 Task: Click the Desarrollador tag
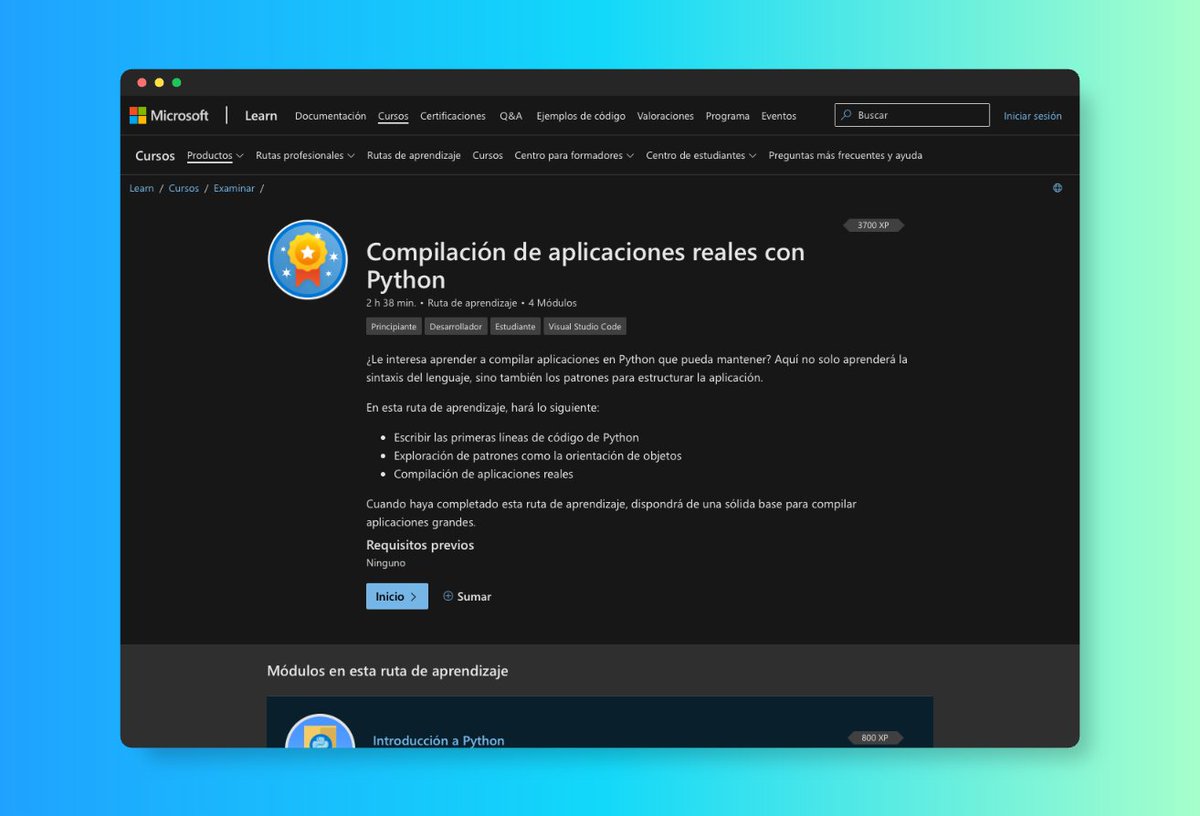point(456,327)
